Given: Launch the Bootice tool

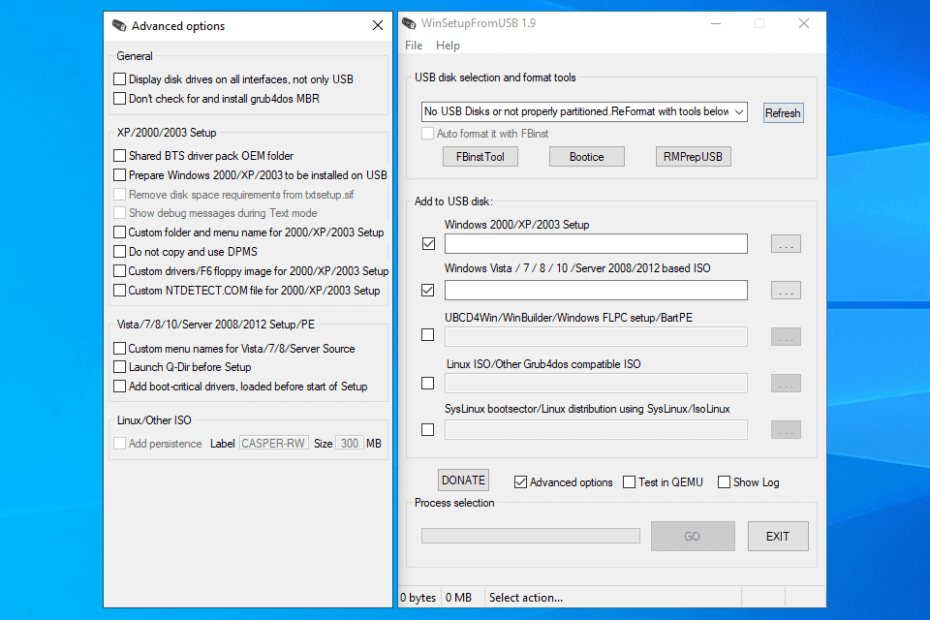Looking at the screenshot, I should pyautogui.click(x=587, y=156).
